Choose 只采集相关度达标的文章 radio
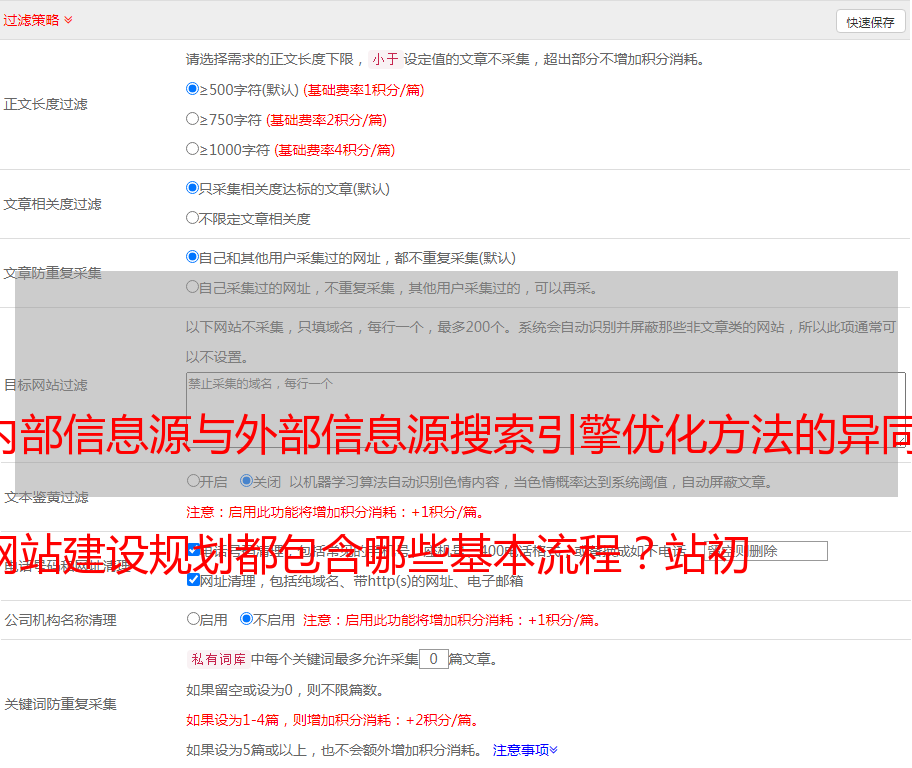 (193, 187)
